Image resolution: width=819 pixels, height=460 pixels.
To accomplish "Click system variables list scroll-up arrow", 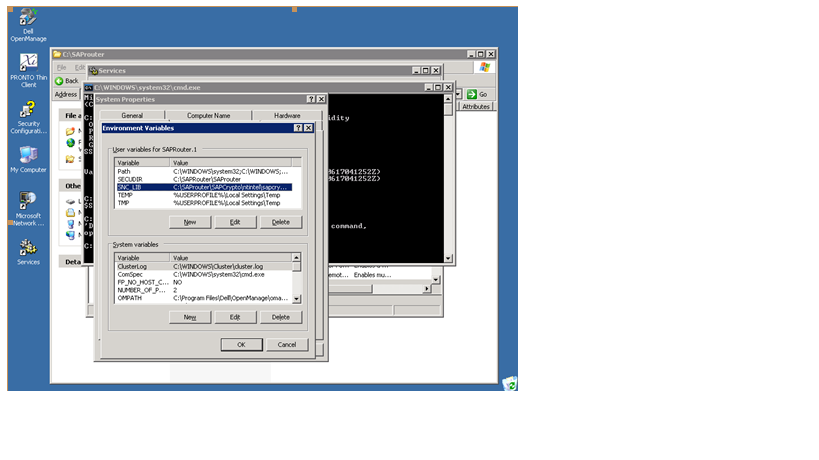I will (x=296, y=257).
